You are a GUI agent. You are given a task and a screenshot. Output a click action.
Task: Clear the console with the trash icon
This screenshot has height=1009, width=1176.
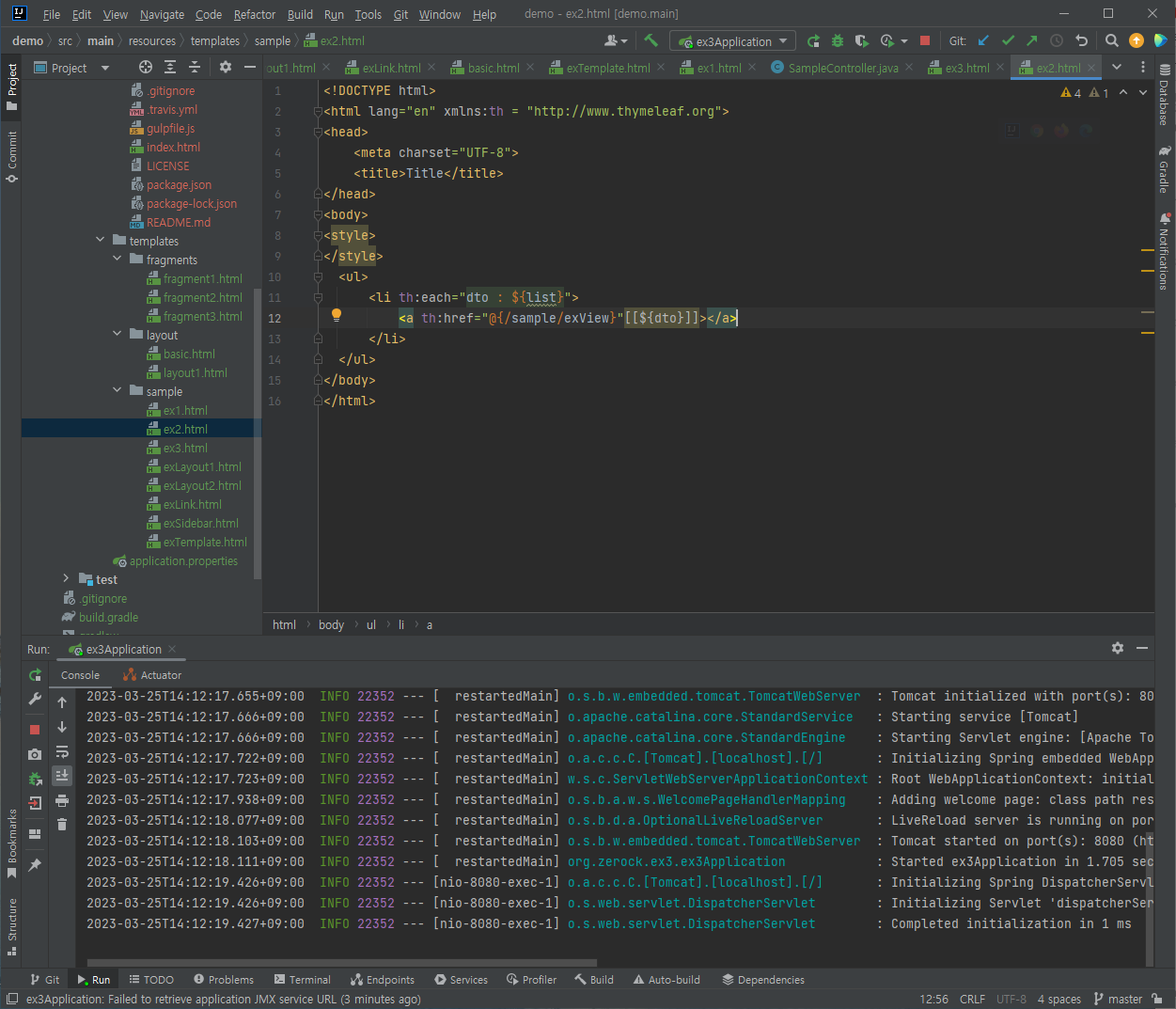pos(62,825)
